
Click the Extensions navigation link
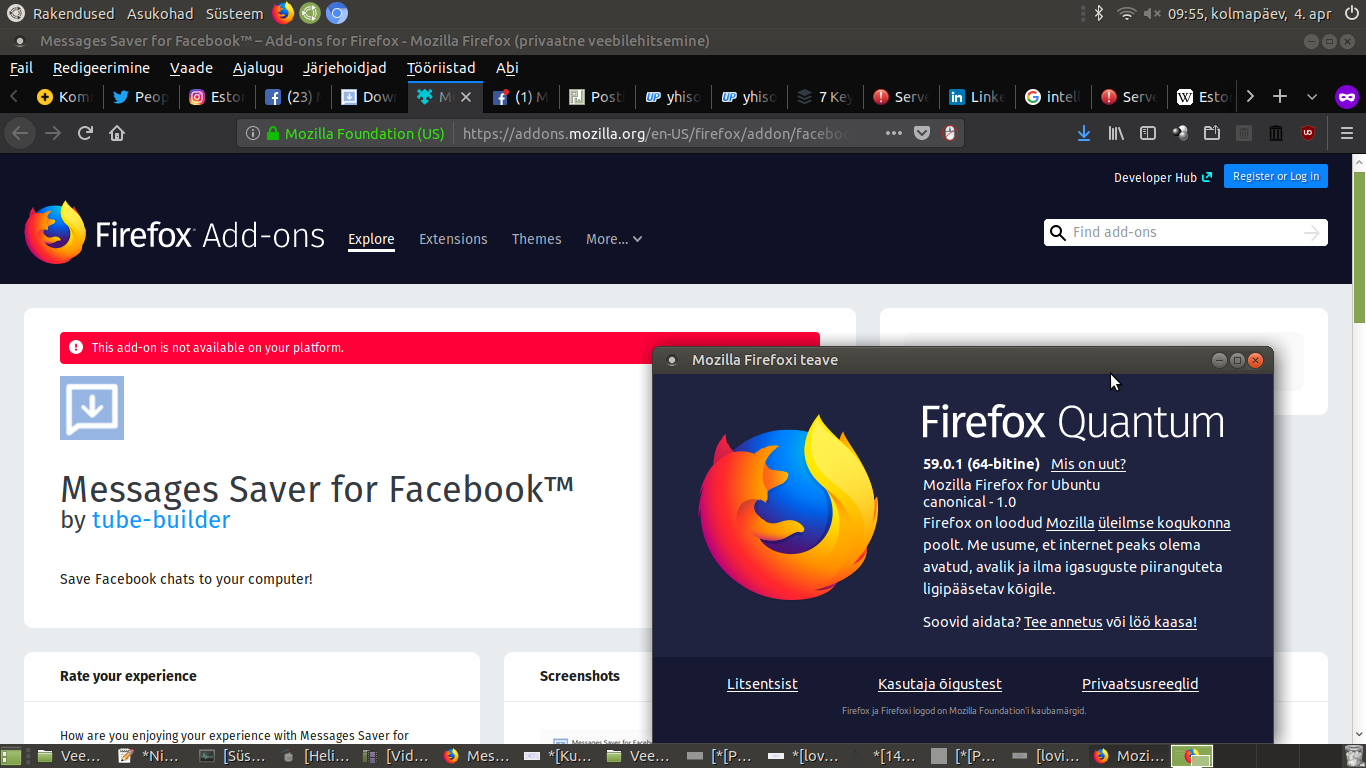click(x=453, y=239)
